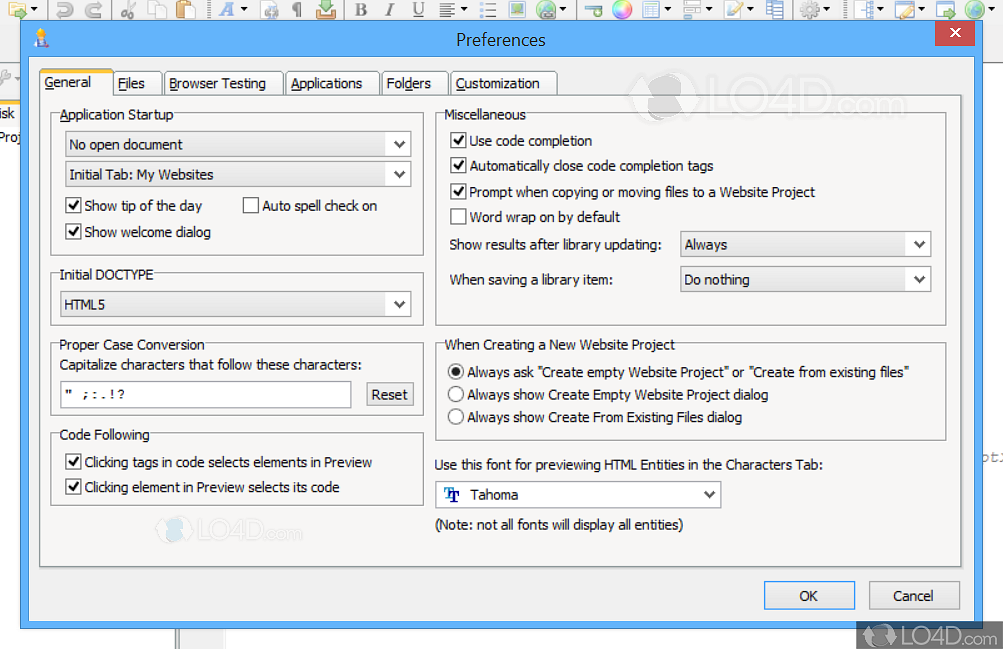Screen dimensions: 1003x649
Task: Click the capitalize characters input field
Action: [205, 395]
